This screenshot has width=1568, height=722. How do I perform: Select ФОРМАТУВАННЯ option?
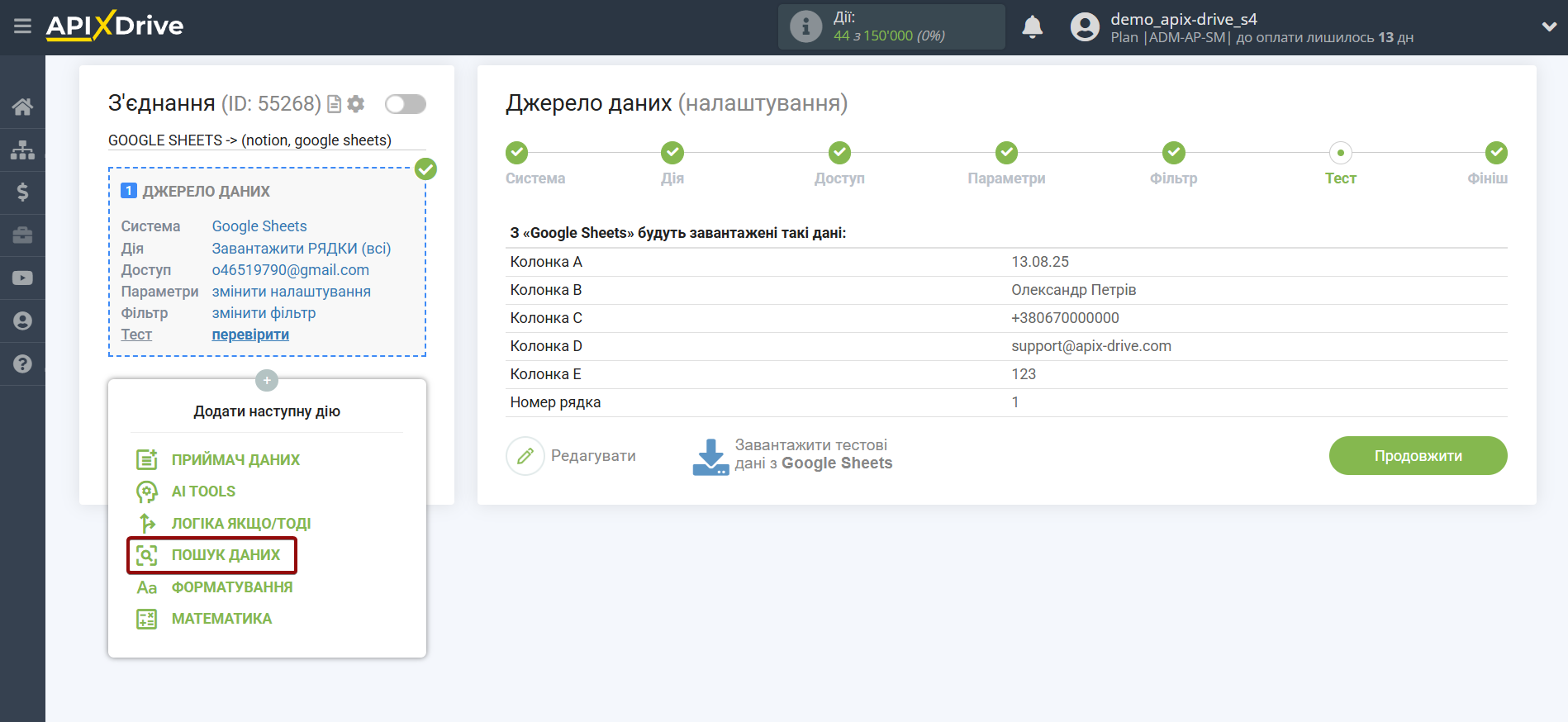coord(232,587)
